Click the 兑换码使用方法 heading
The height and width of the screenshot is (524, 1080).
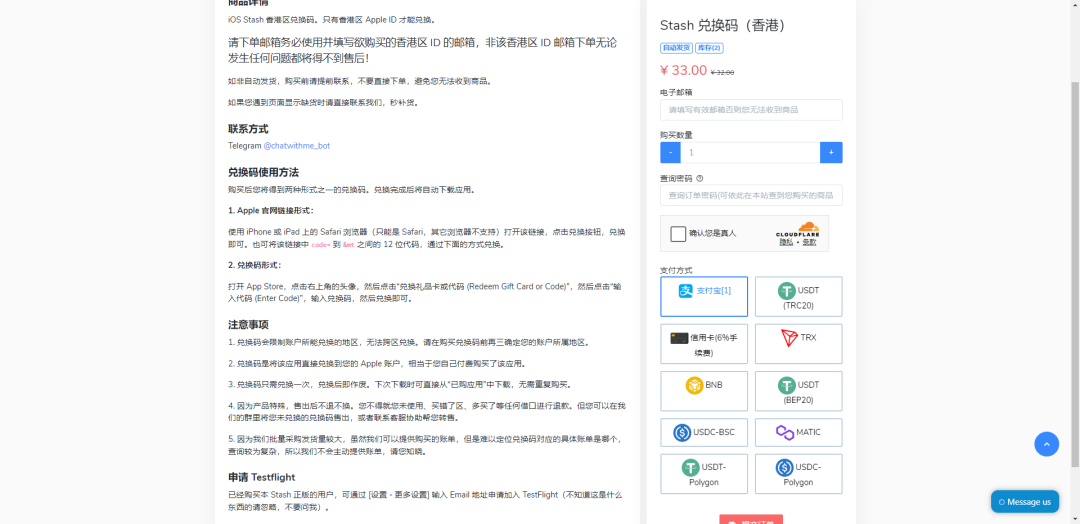[263, 172]
